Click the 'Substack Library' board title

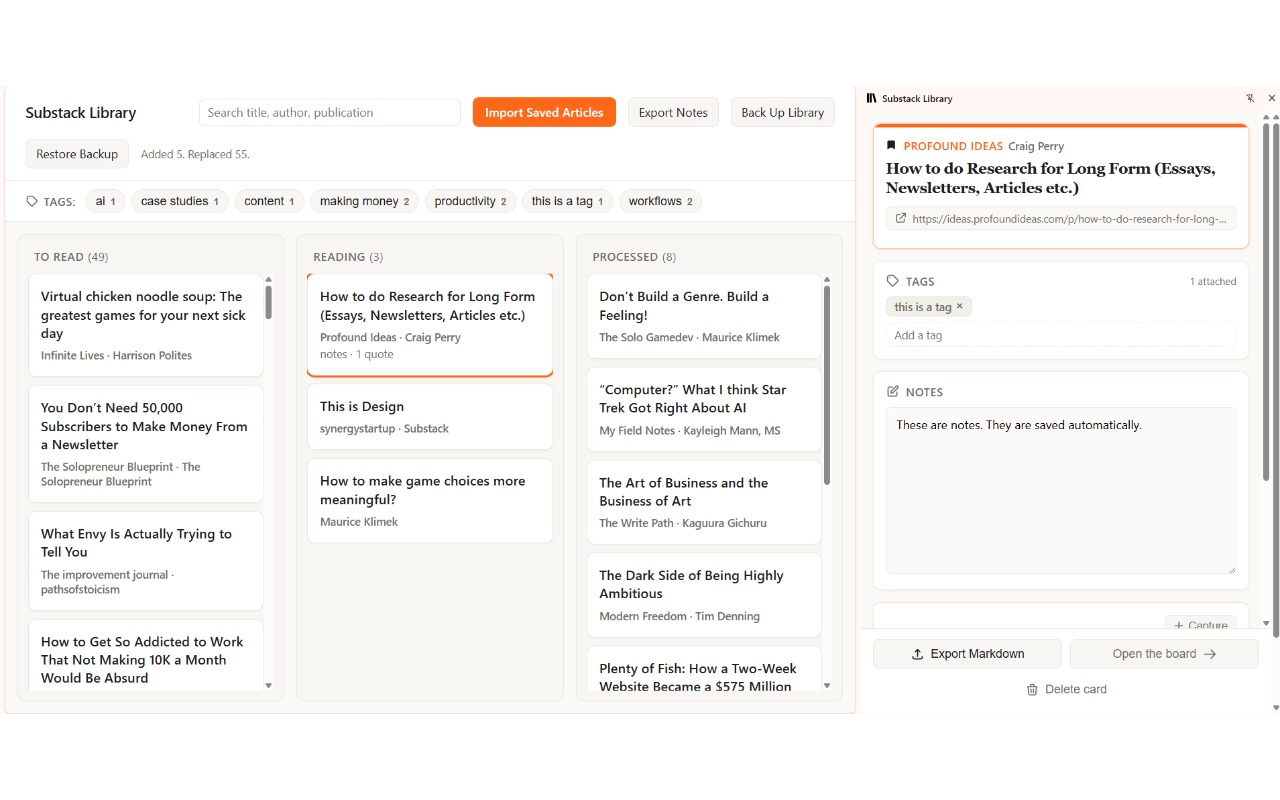click(x=81, y=113)
